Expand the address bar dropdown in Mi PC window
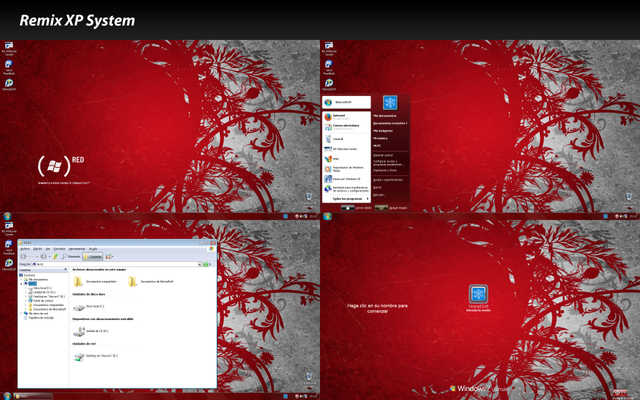The height and width of the screenshot is (400, 640). point(200,264)
